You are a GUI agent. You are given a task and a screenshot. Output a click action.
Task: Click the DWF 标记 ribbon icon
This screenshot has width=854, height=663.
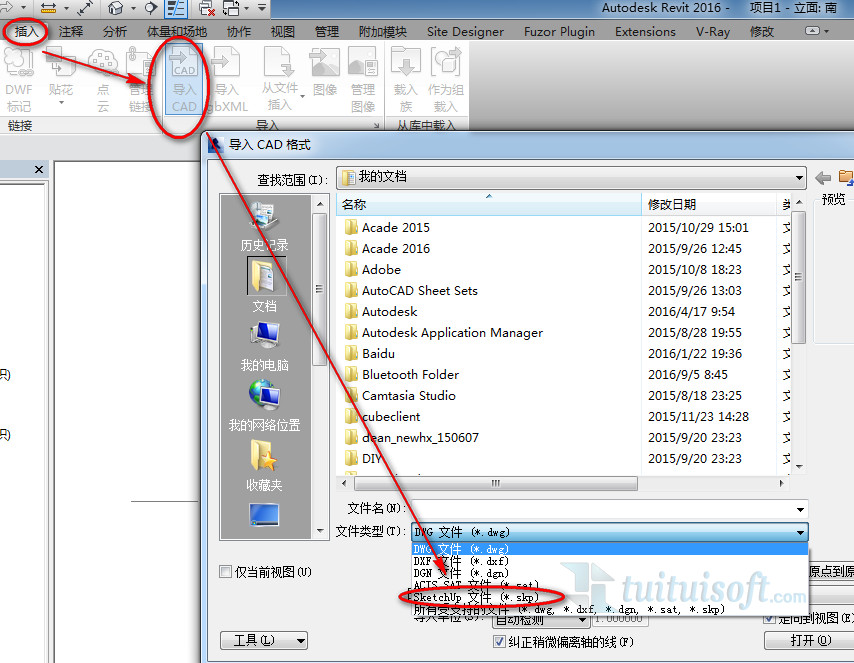pyautogui.click(x=19, y=81)
